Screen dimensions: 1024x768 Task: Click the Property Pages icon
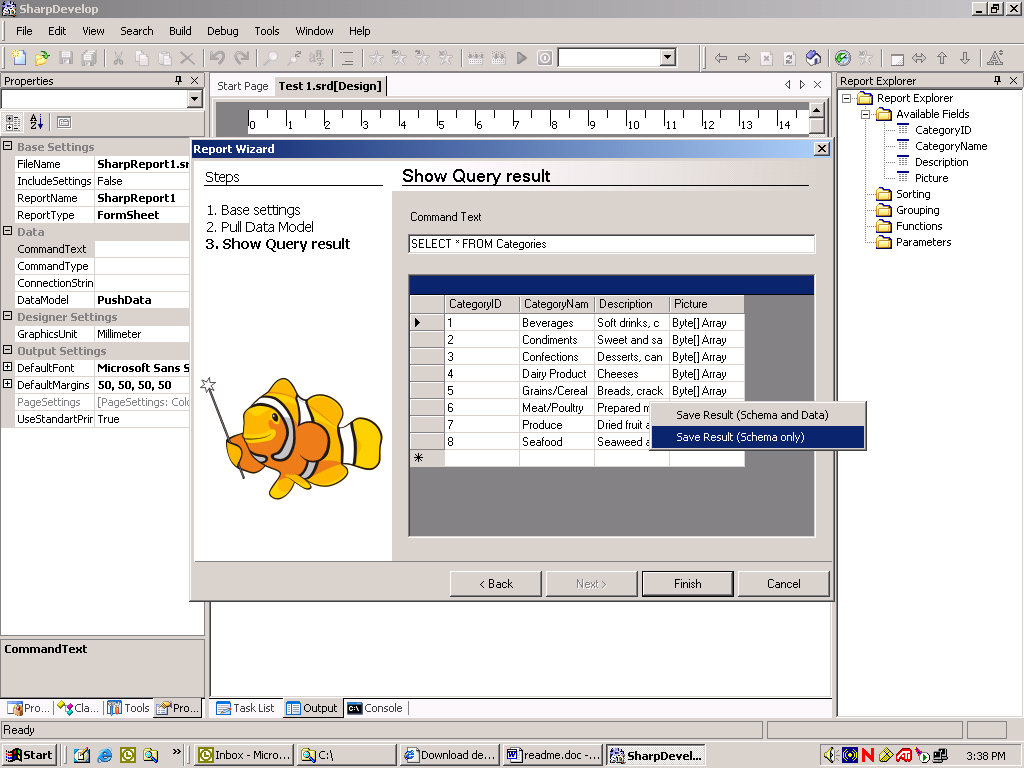tap(64, 122)
